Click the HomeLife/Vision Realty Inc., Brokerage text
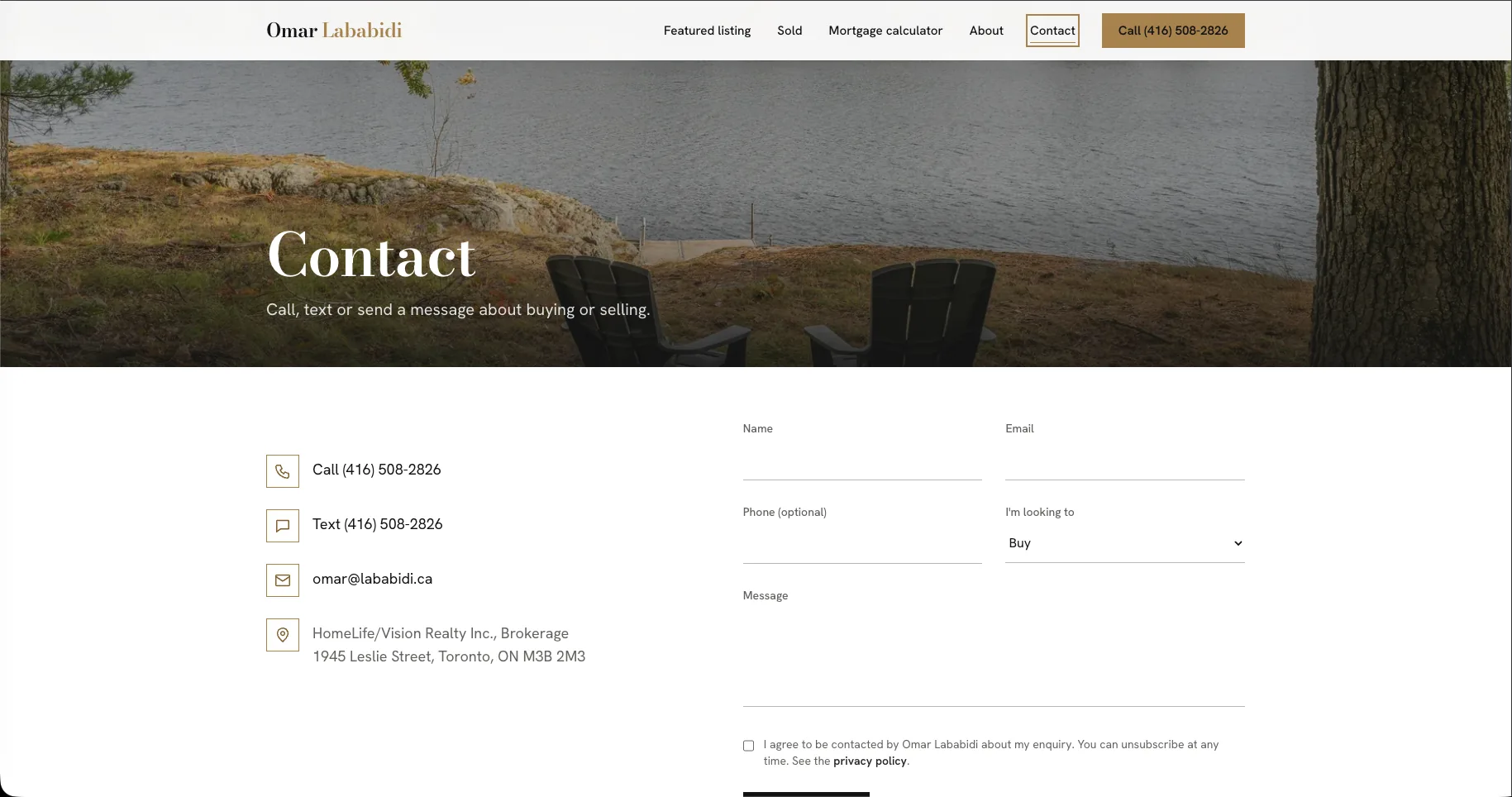The image size is (1512, 797). [x=441, y=633]
